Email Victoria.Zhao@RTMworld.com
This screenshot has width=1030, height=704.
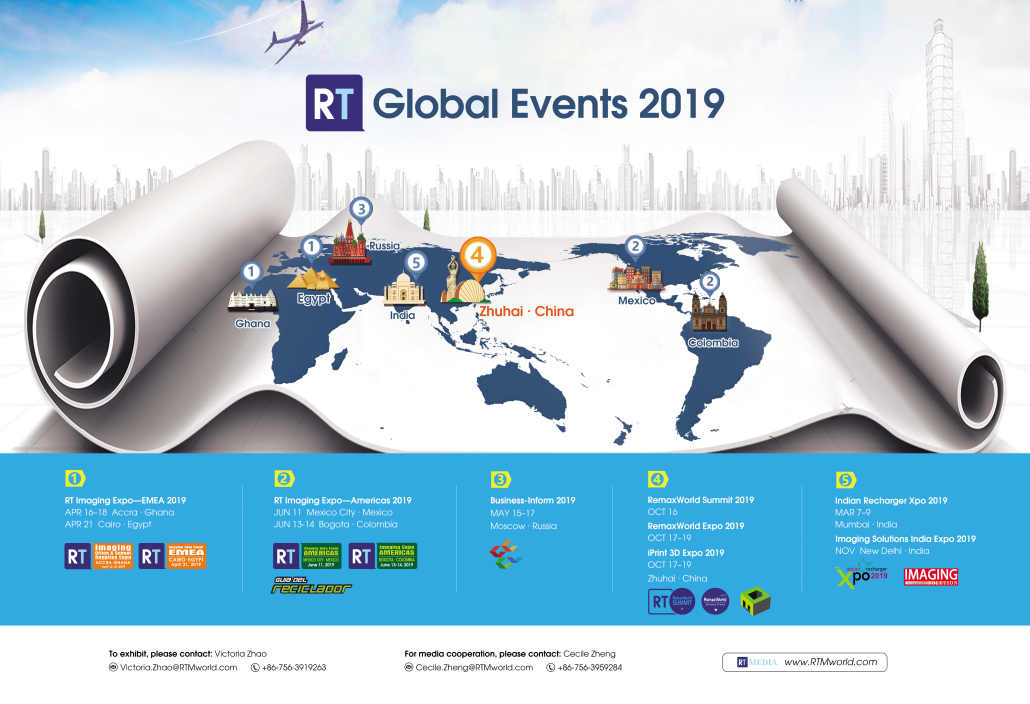(x=178, y=667)
